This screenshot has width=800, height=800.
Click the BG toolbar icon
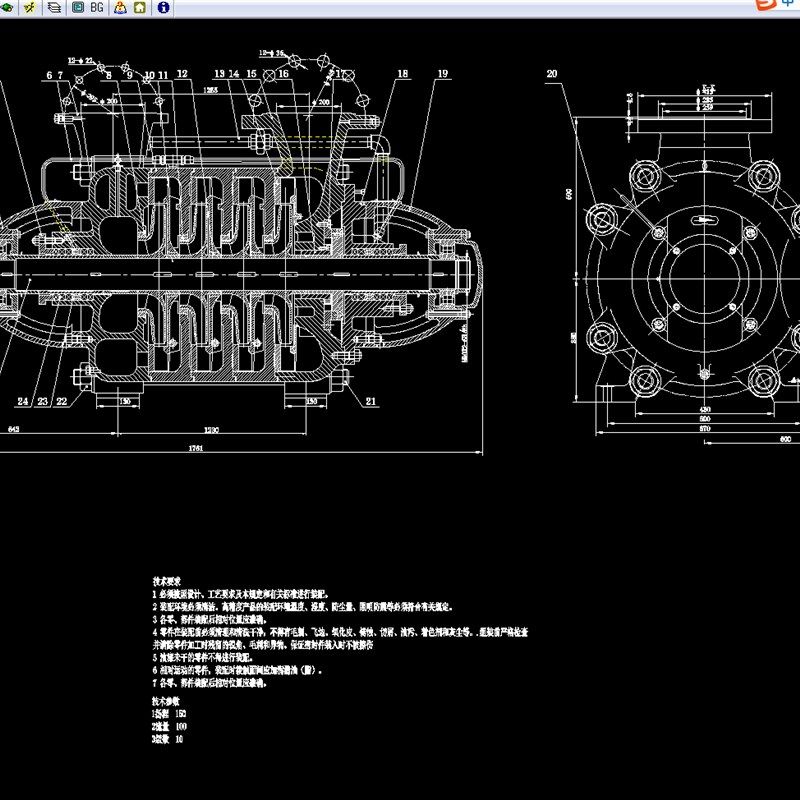pos(96,8)
